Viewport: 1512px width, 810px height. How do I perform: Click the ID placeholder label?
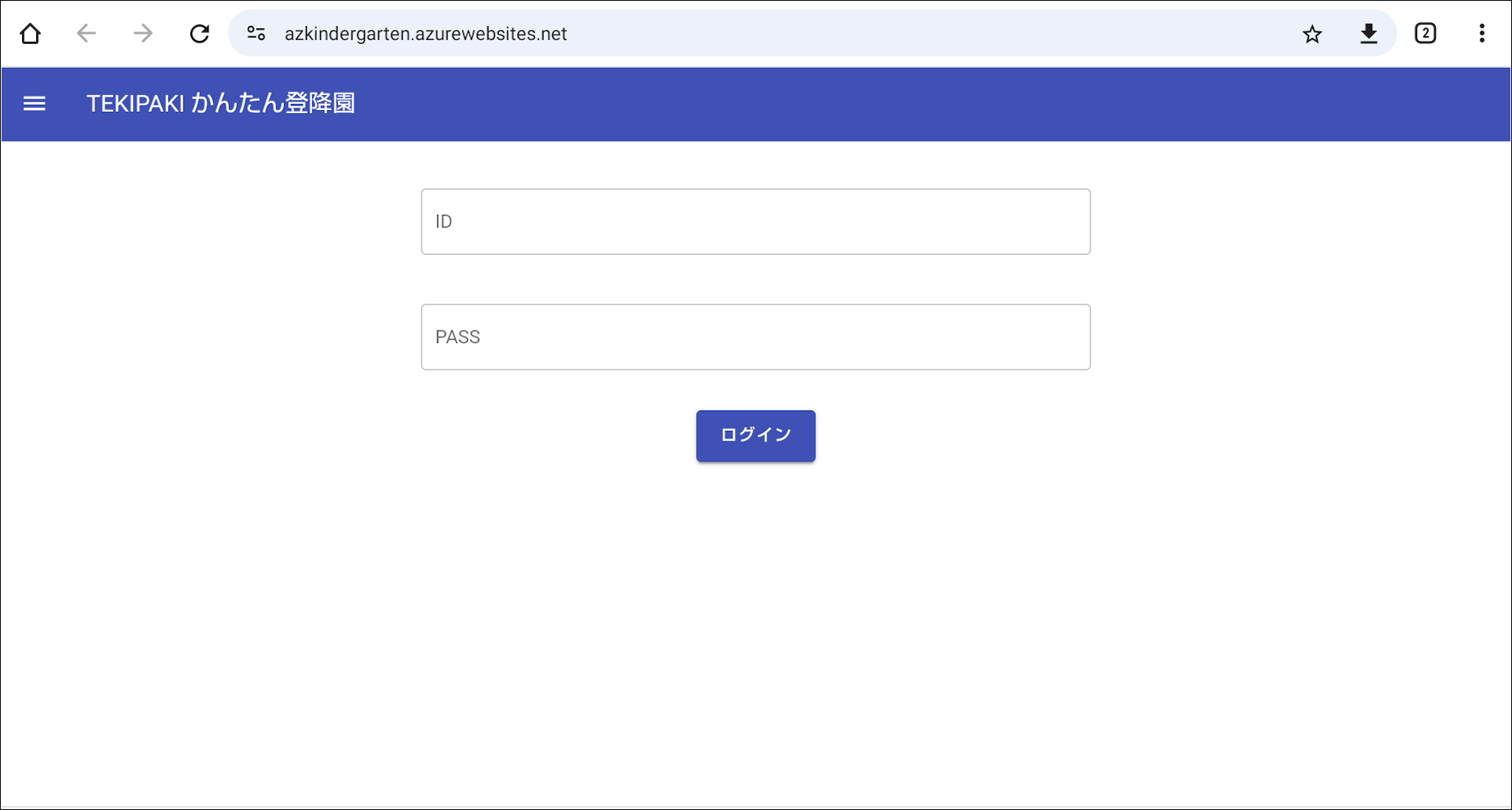point(444,222)
